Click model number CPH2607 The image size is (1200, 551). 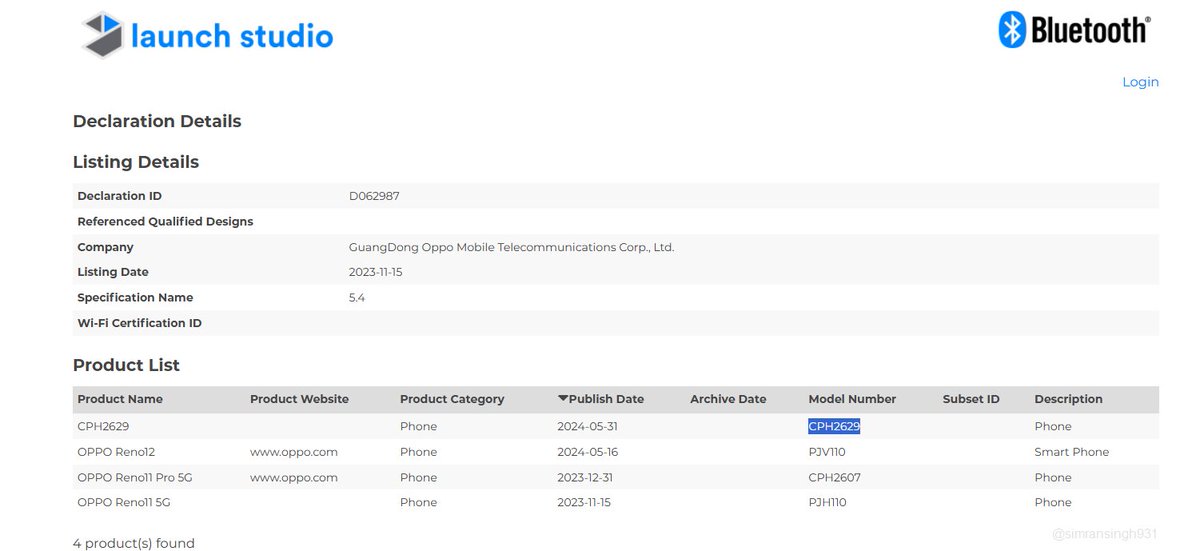coord(834,478)
